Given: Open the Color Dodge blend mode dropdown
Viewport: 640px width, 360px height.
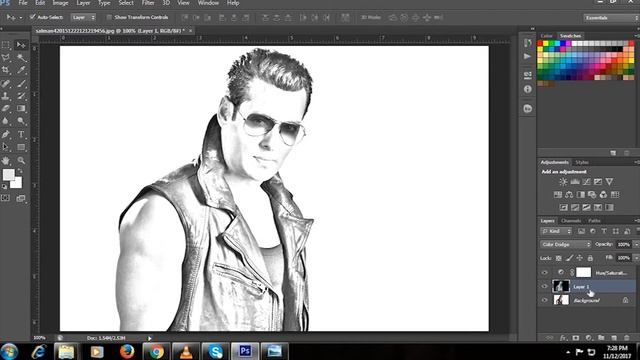Looking at the screenshot, I should click(x=566, y=244).
